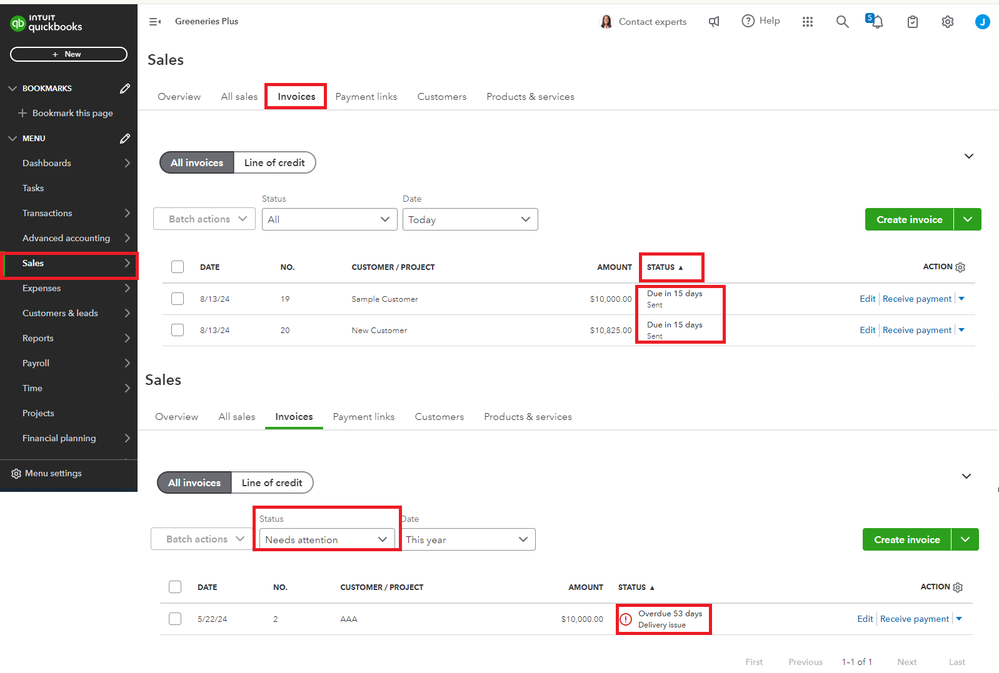Click the search magnifier icon

(x=842, y=22)
